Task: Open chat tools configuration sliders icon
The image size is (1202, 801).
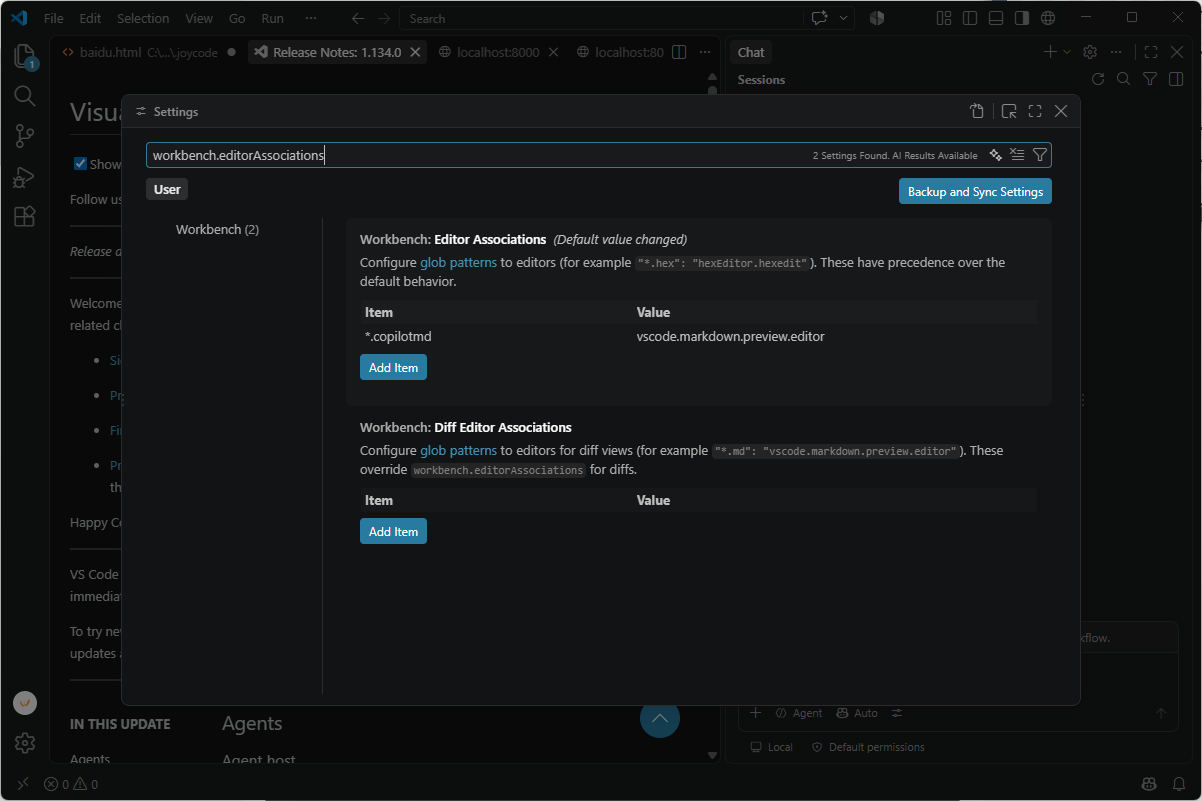Action: coord(897,713)
